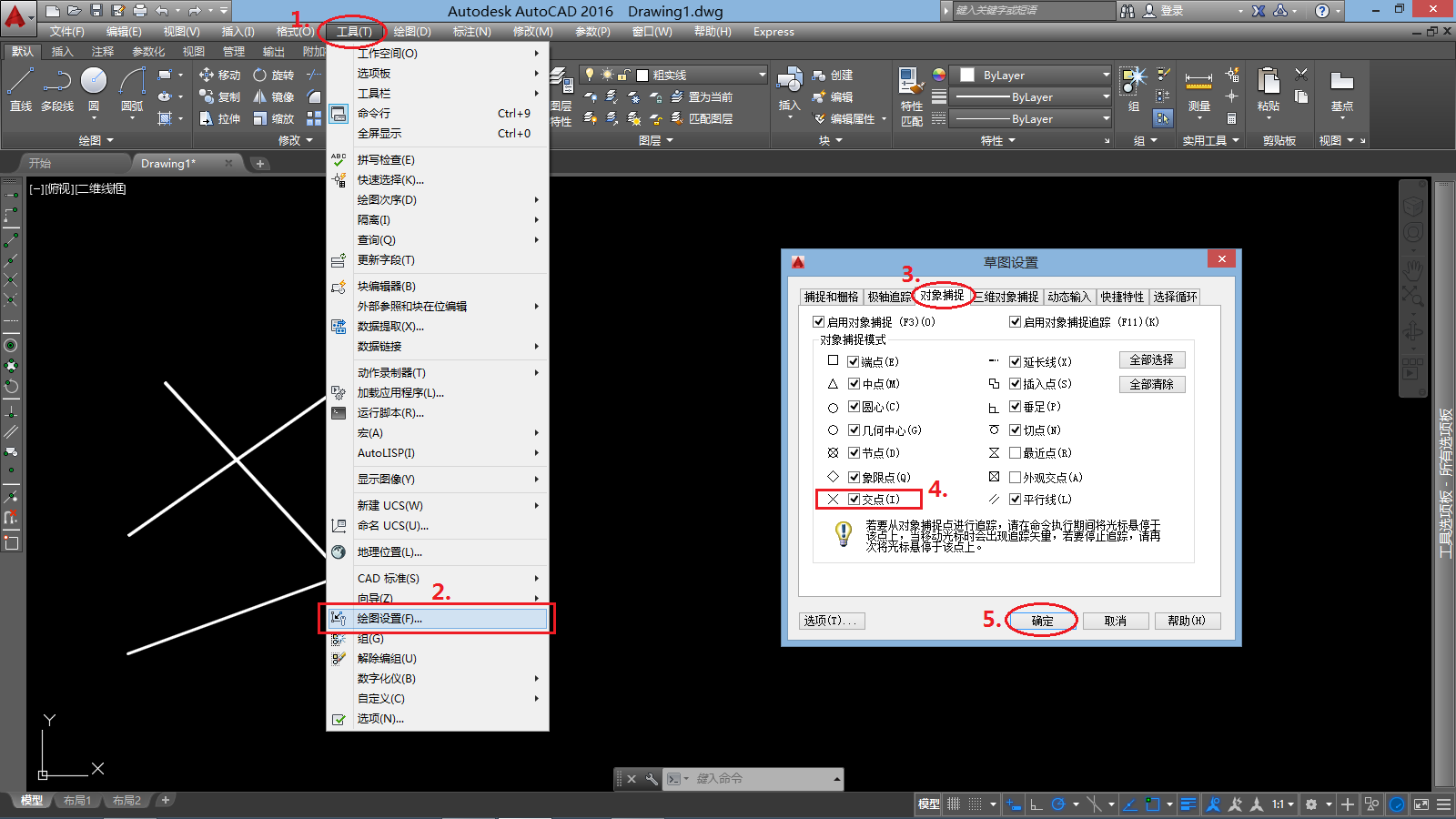Image resolution: width=1456 pixels, height=819 pixels.
Task: Expand the 图层 ribbon panel
Action: (656, 140)
